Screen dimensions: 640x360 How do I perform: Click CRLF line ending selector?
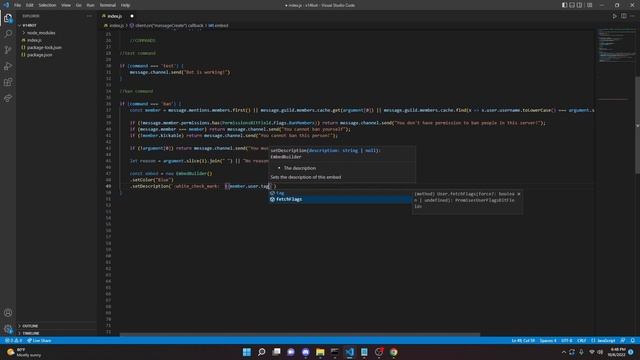[x=581, y=340]
